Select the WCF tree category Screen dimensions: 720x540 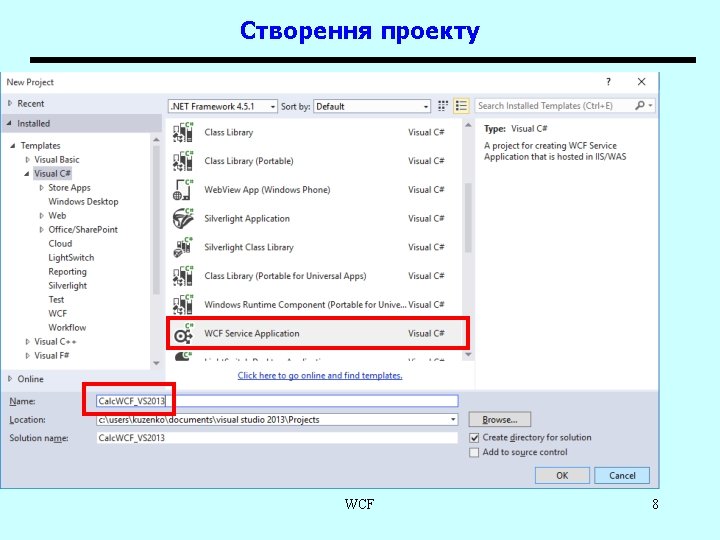57,314
